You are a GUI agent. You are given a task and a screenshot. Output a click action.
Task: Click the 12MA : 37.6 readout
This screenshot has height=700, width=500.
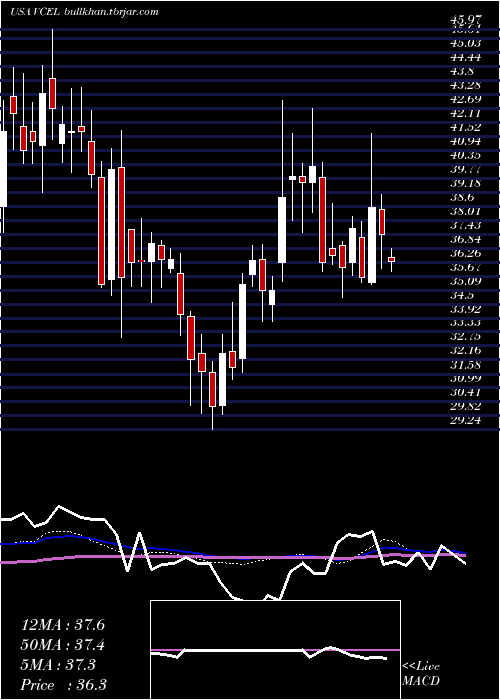tap(63, 625)
